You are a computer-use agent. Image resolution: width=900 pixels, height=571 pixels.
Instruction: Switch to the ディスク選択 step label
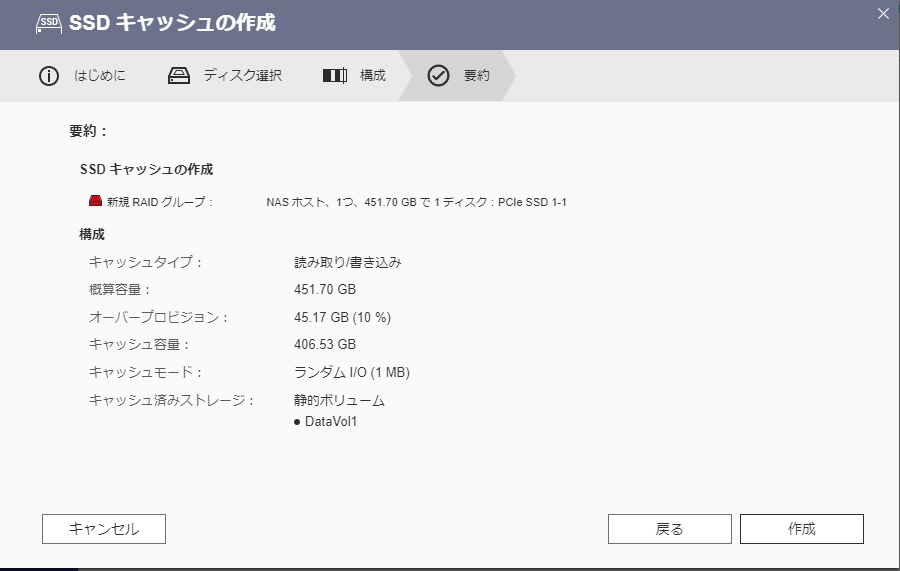tap(242, 76)
